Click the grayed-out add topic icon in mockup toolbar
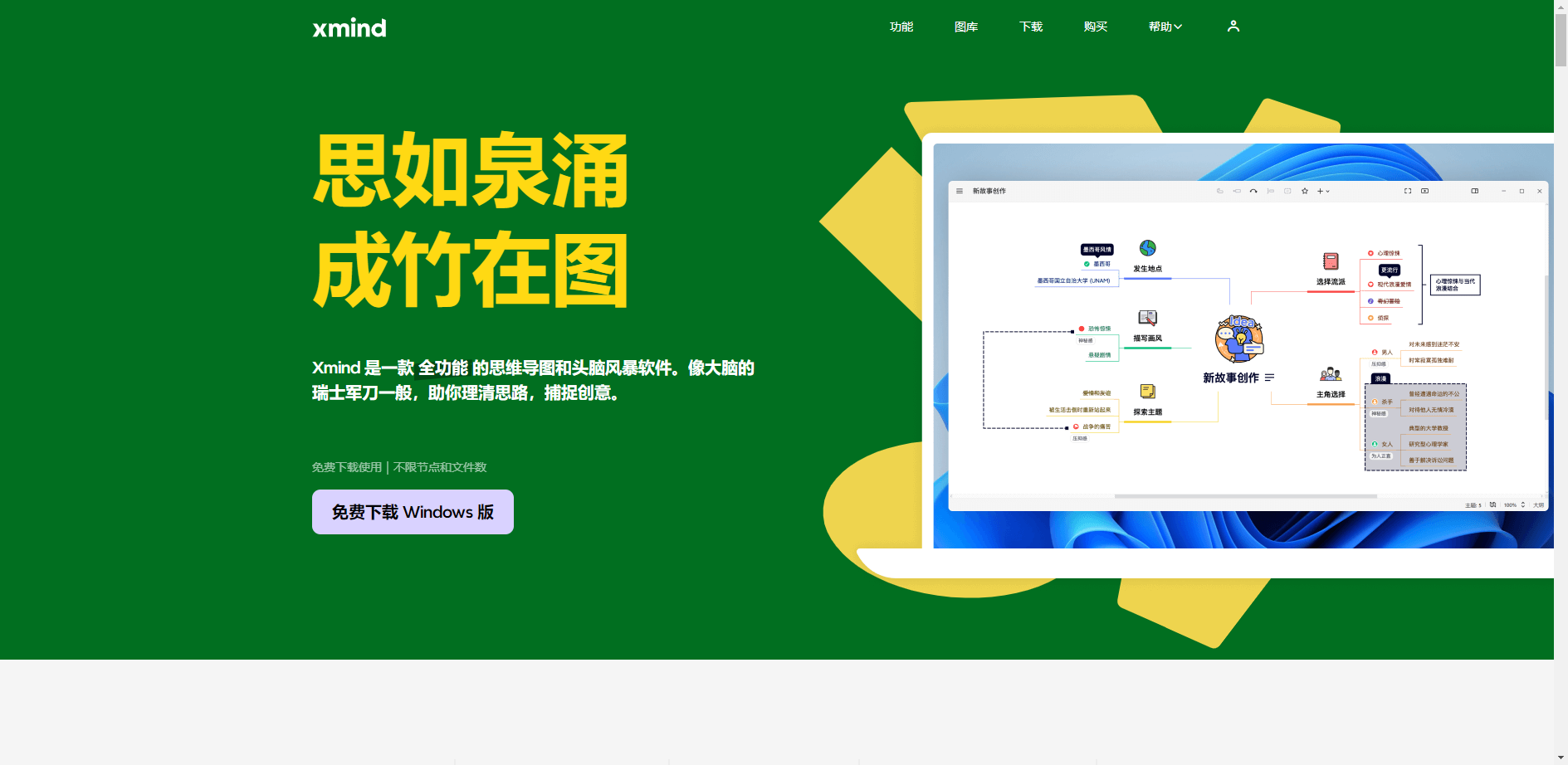 click(1220, 191)
